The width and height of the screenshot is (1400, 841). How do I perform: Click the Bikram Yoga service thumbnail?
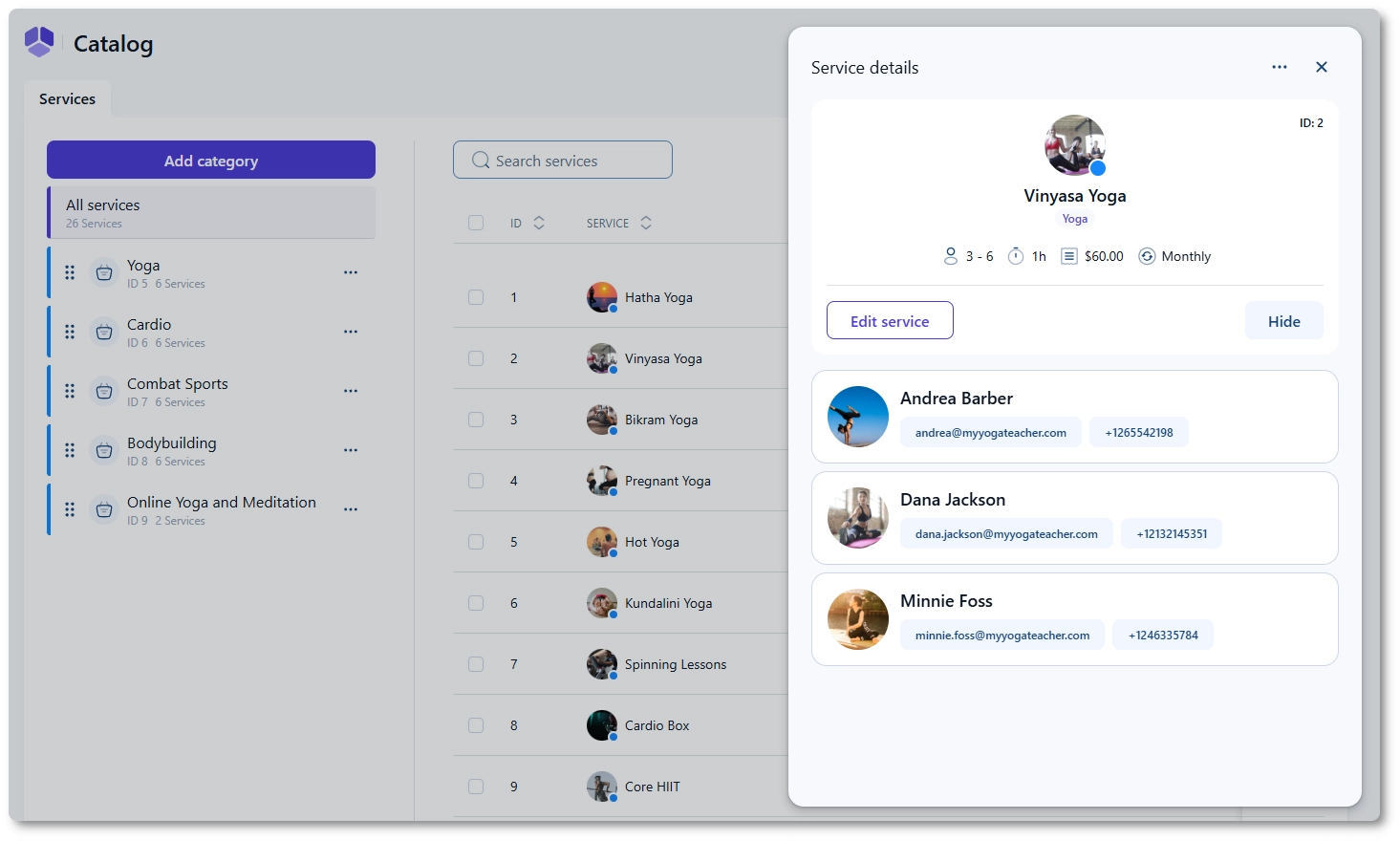(602, 420)
